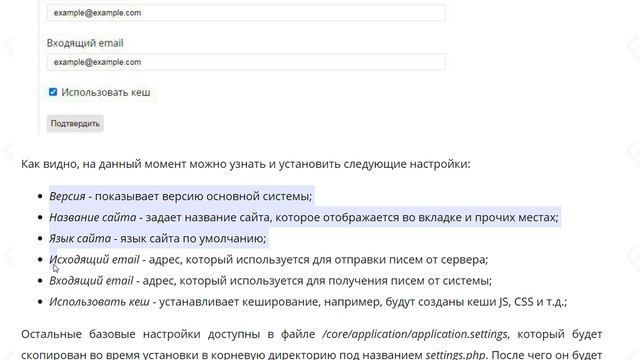
Task: Click the term Название сайта in the list
Action: [x=93, y=218]
